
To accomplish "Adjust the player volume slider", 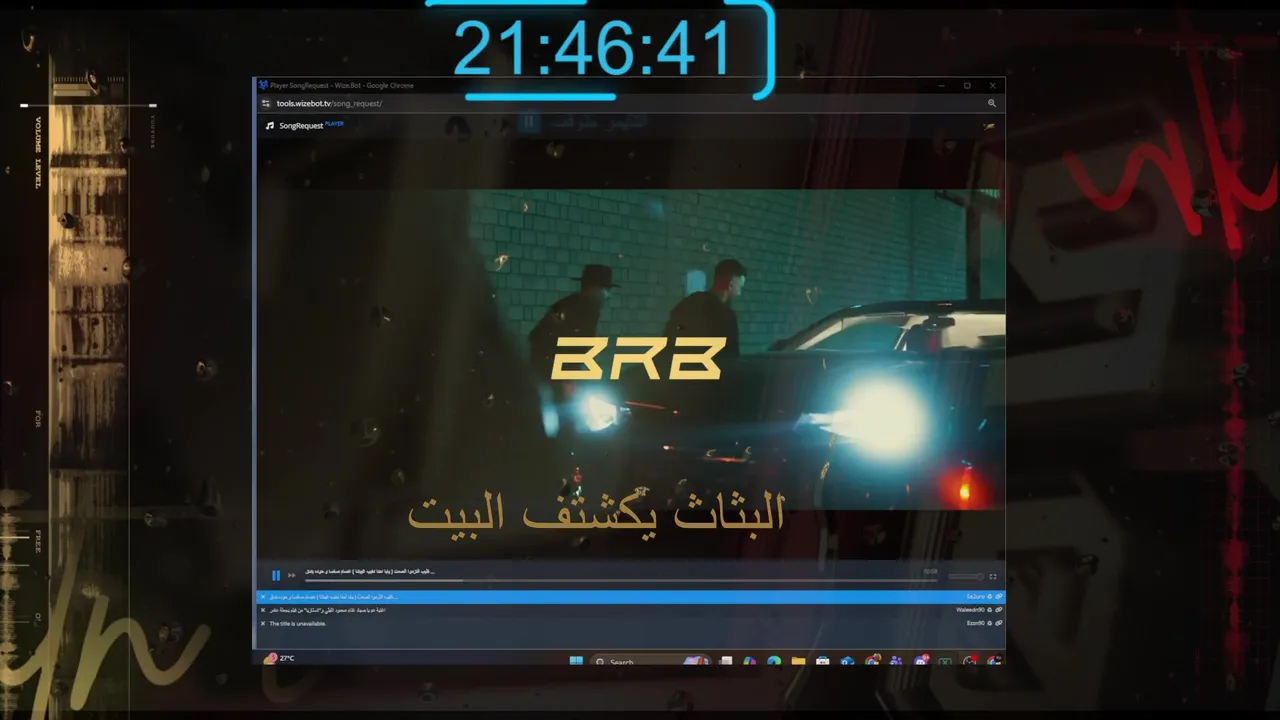I will [x=966, y=576].
